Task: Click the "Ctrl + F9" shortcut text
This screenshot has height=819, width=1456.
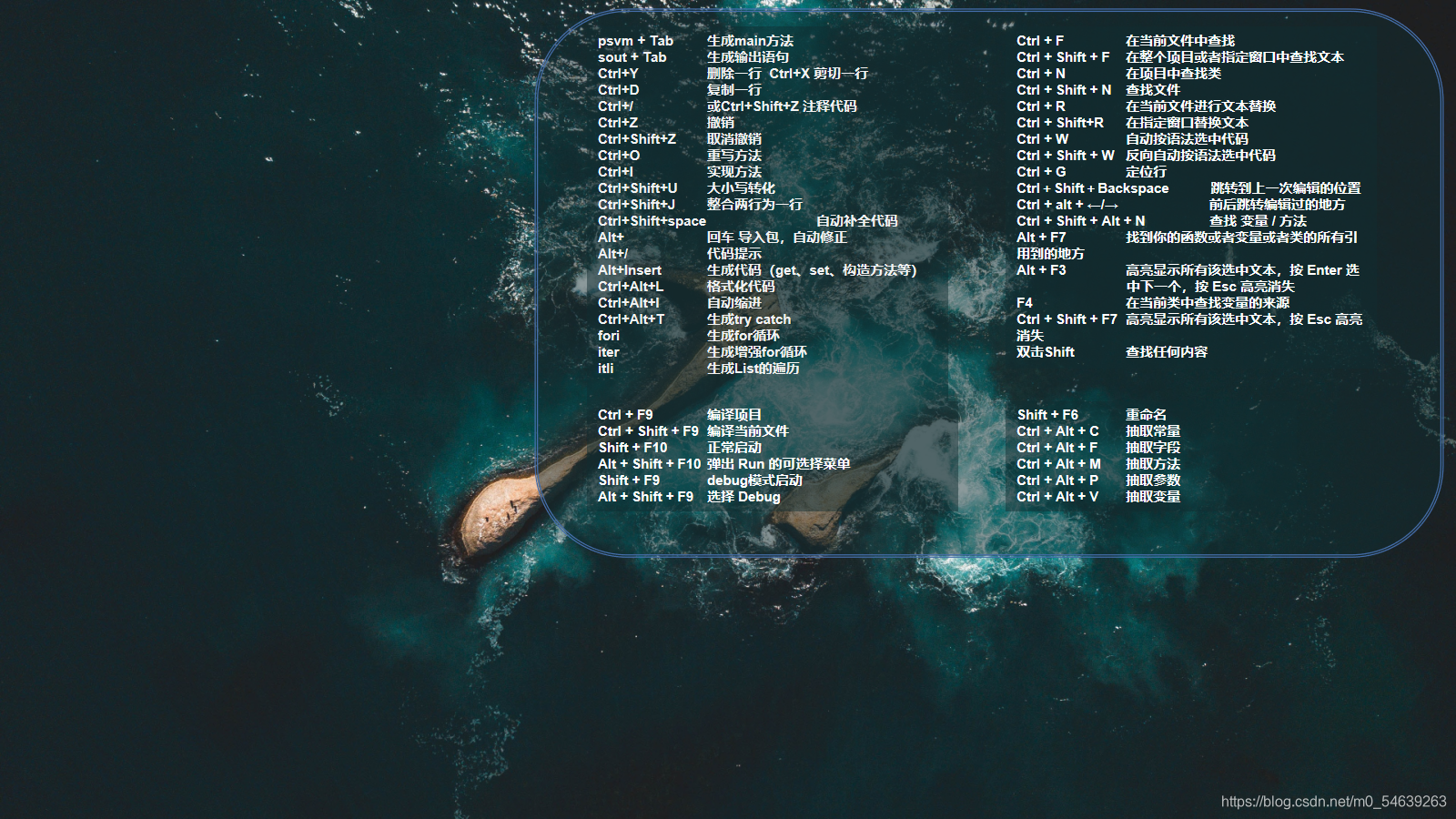Action: (x=625, y=415)
